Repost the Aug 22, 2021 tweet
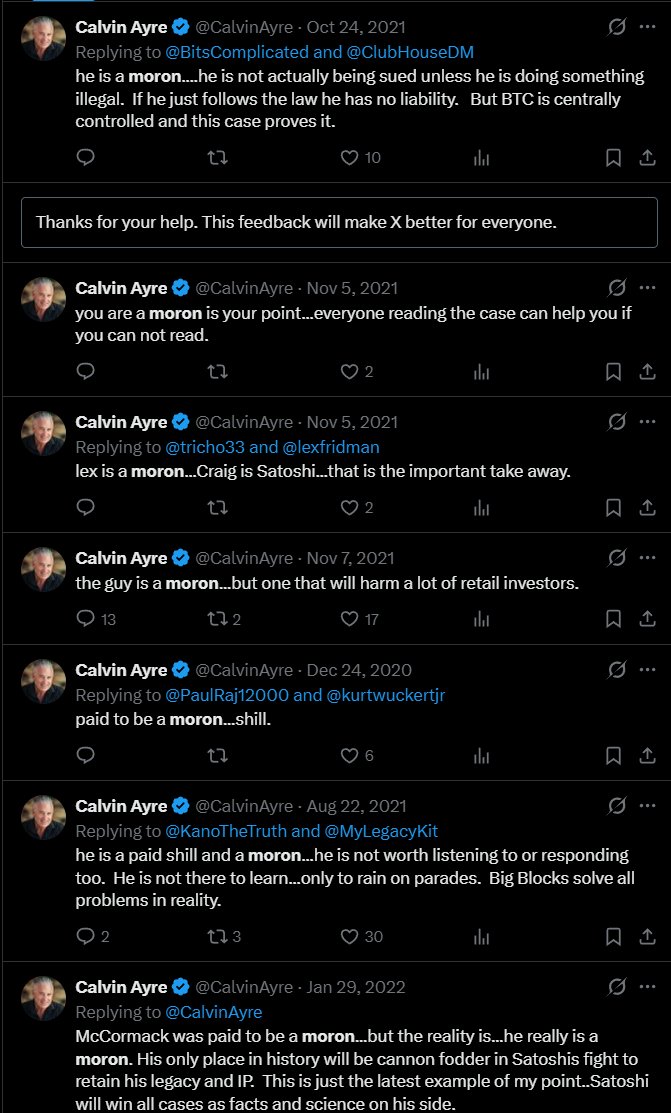 click(217, 936)
